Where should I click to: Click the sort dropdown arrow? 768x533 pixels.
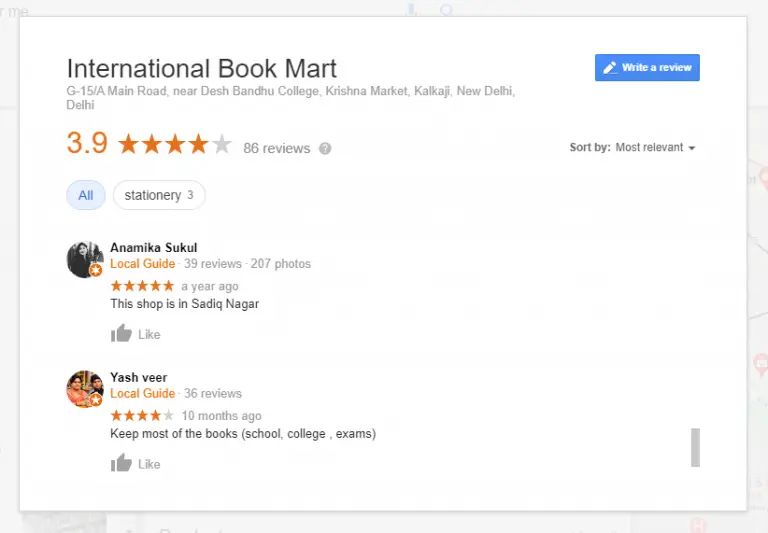click(691, 148)
